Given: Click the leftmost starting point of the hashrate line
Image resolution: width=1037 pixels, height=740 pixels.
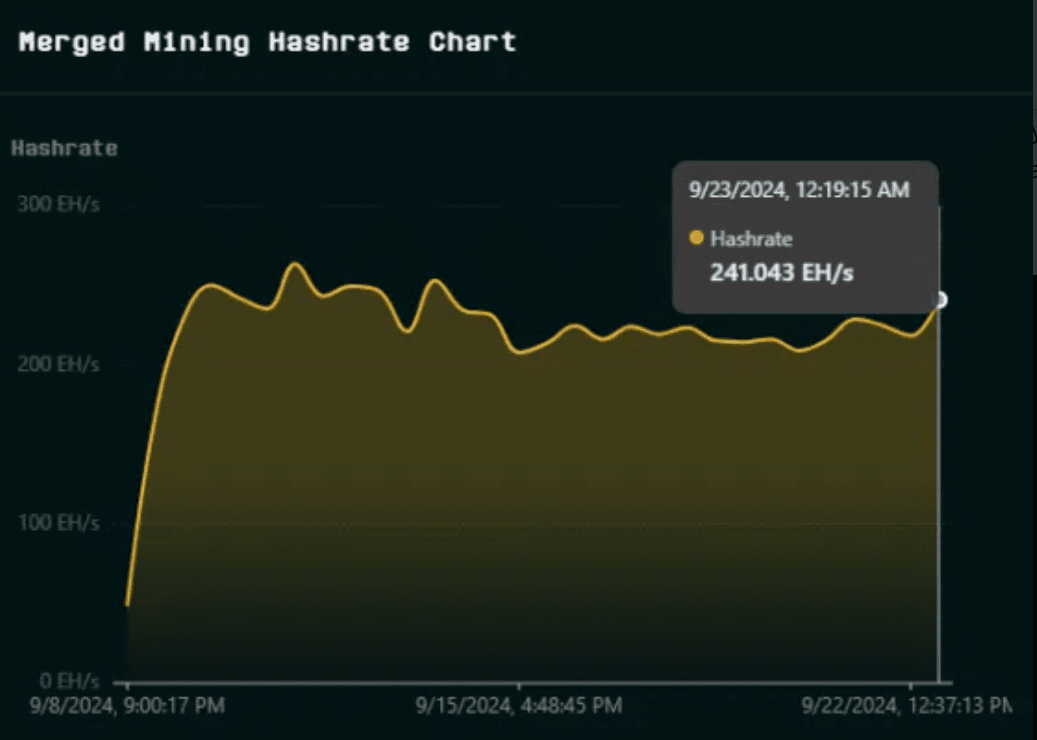Looking at the screenshot, I should [x=128, y=604].
